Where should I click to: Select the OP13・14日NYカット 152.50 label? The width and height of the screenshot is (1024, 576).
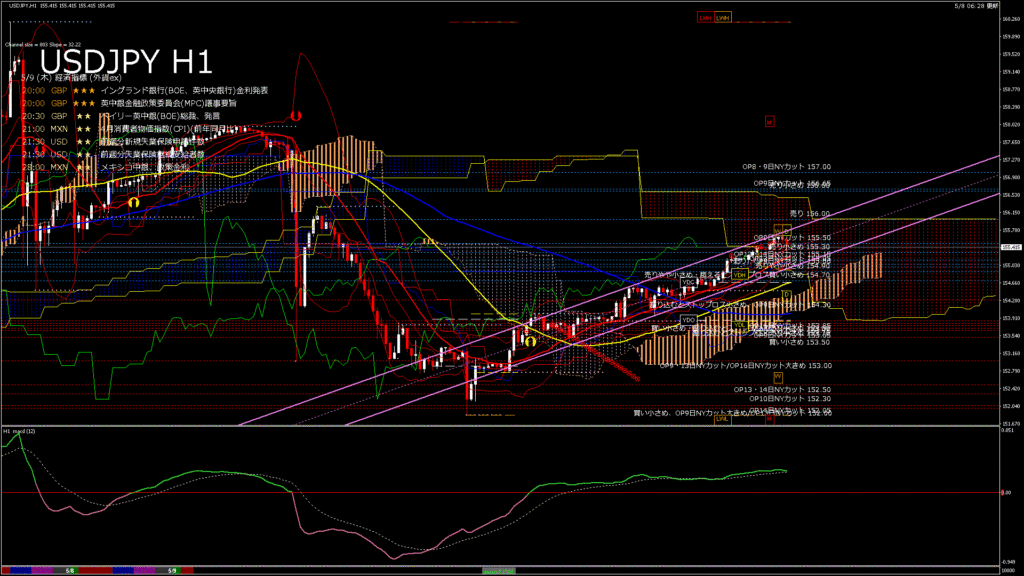(x=782, y=389)
